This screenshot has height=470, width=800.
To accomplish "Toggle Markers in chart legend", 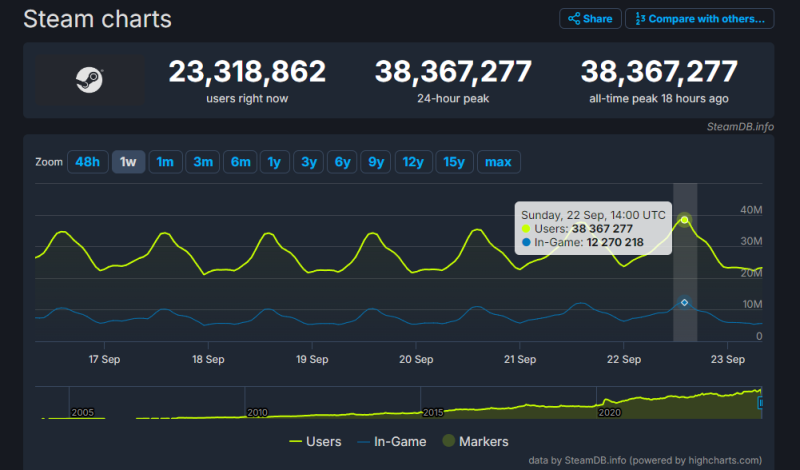I will pyautogui.click(x=476, y=441).
